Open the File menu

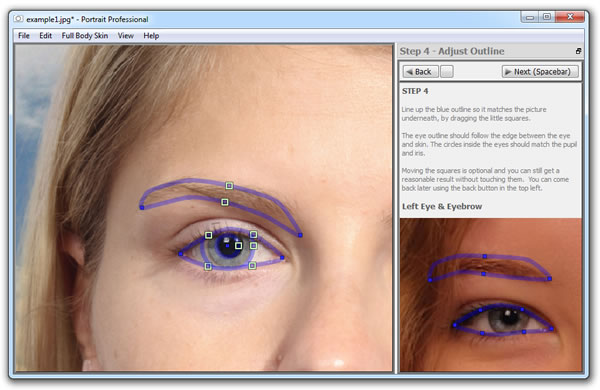coord(24,36)
